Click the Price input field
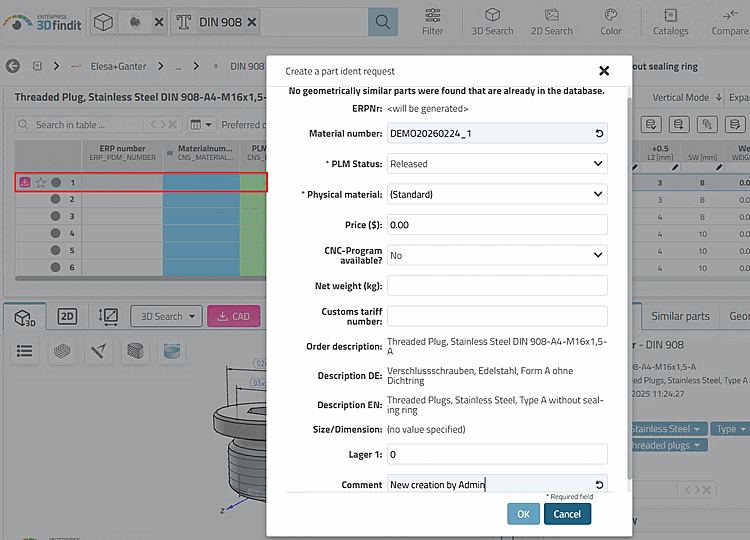750x540 pixels. (497, 225)
